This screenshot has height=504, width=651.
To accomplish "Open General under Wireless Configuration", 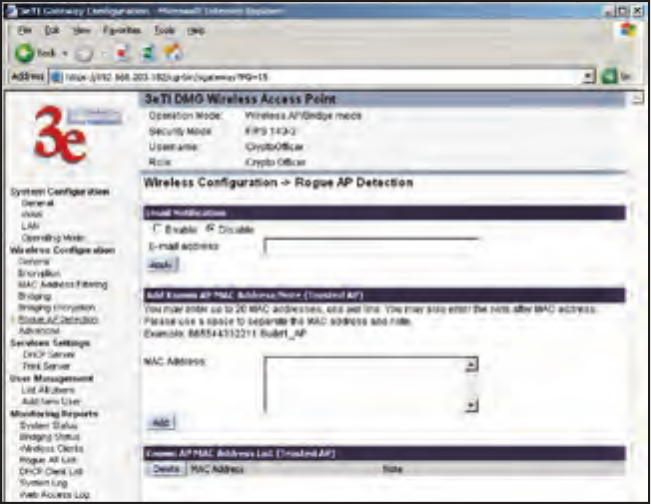I will tap(34, 262).
